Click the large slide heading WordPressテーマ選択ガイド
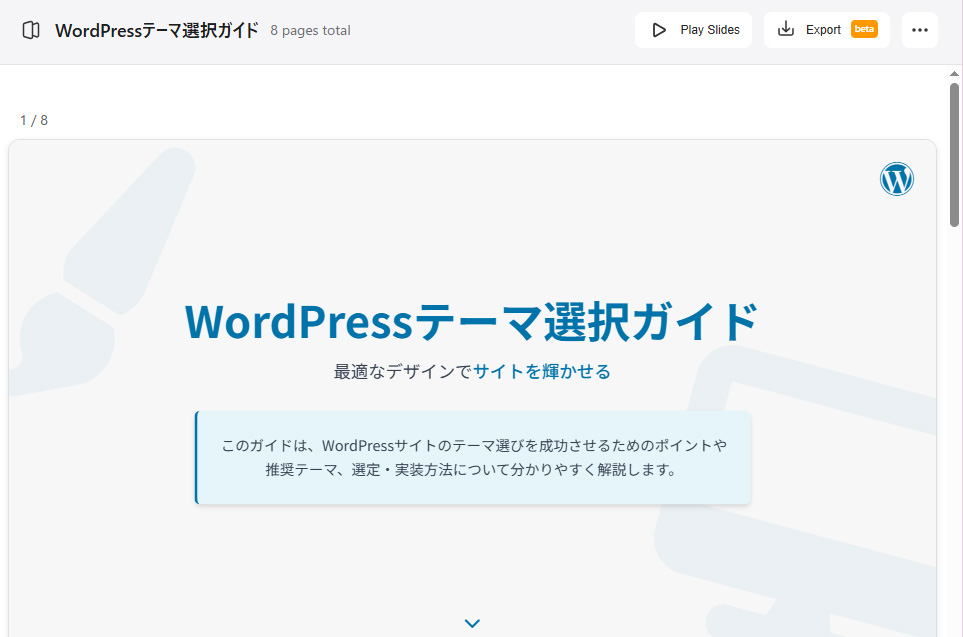The image size is (963, 637). [x=471, y=321]
